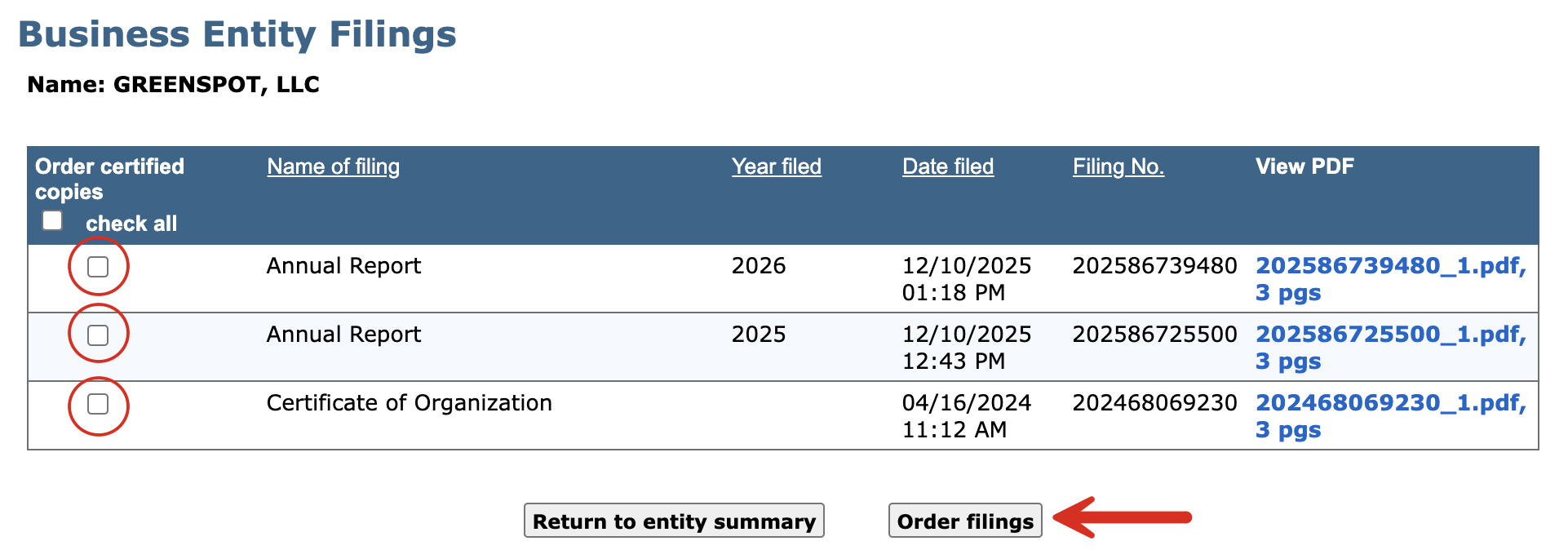Click the GREENSPOT, LLC name text
The height and width of the screenshot is (550, 1568).
[x=216, y=85]
